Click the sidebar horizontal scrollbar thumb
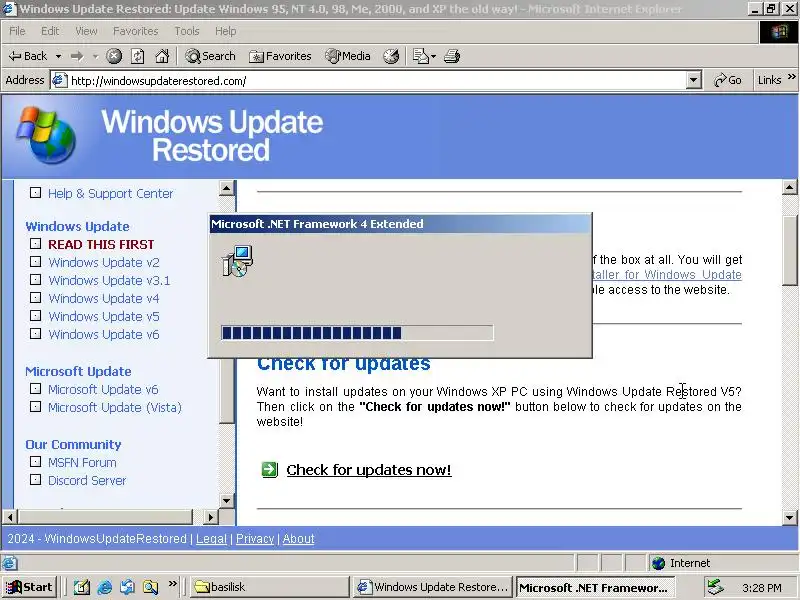 (106, 517)
